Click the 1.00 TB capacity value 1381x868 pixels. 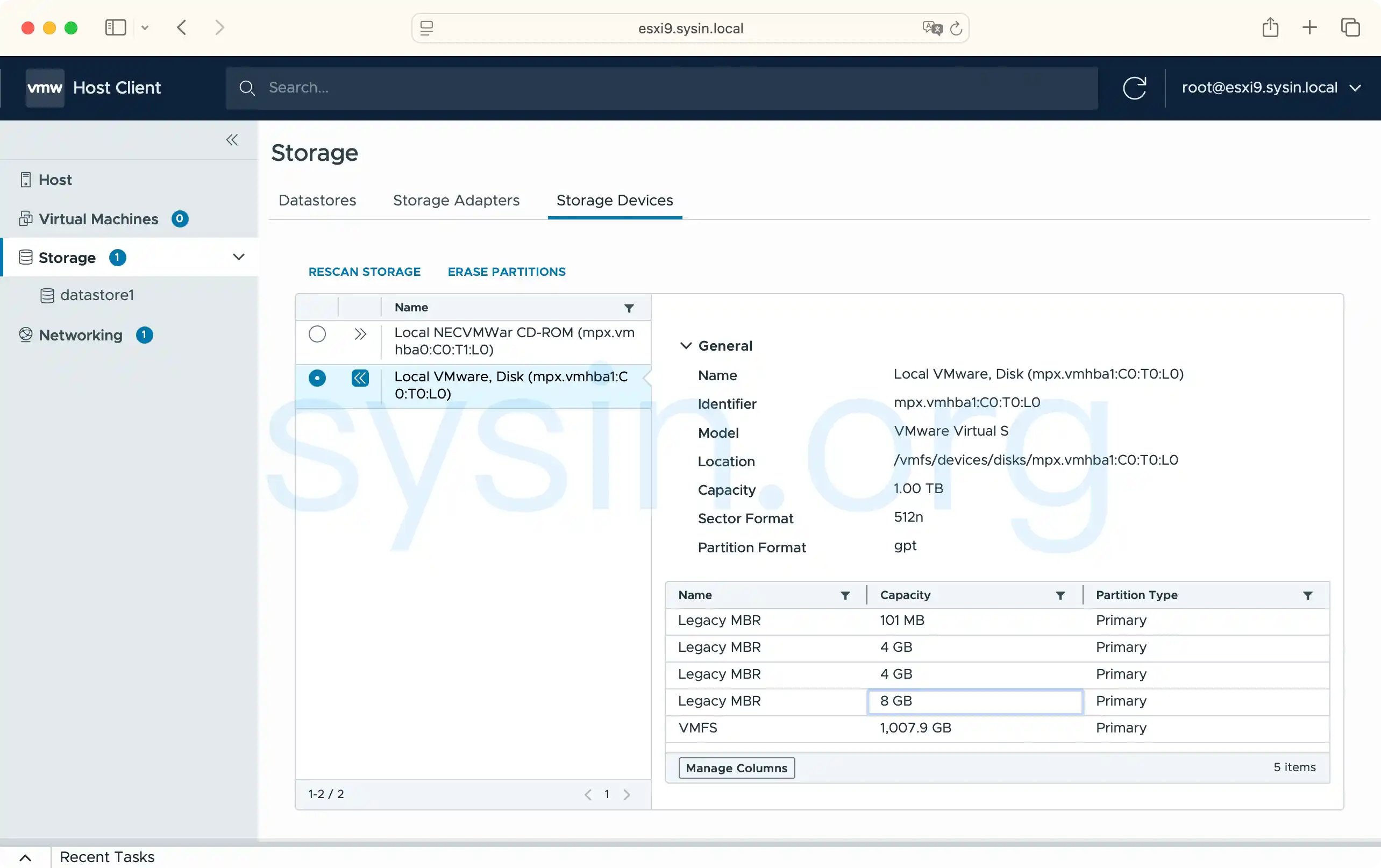(x=918, y=488)
